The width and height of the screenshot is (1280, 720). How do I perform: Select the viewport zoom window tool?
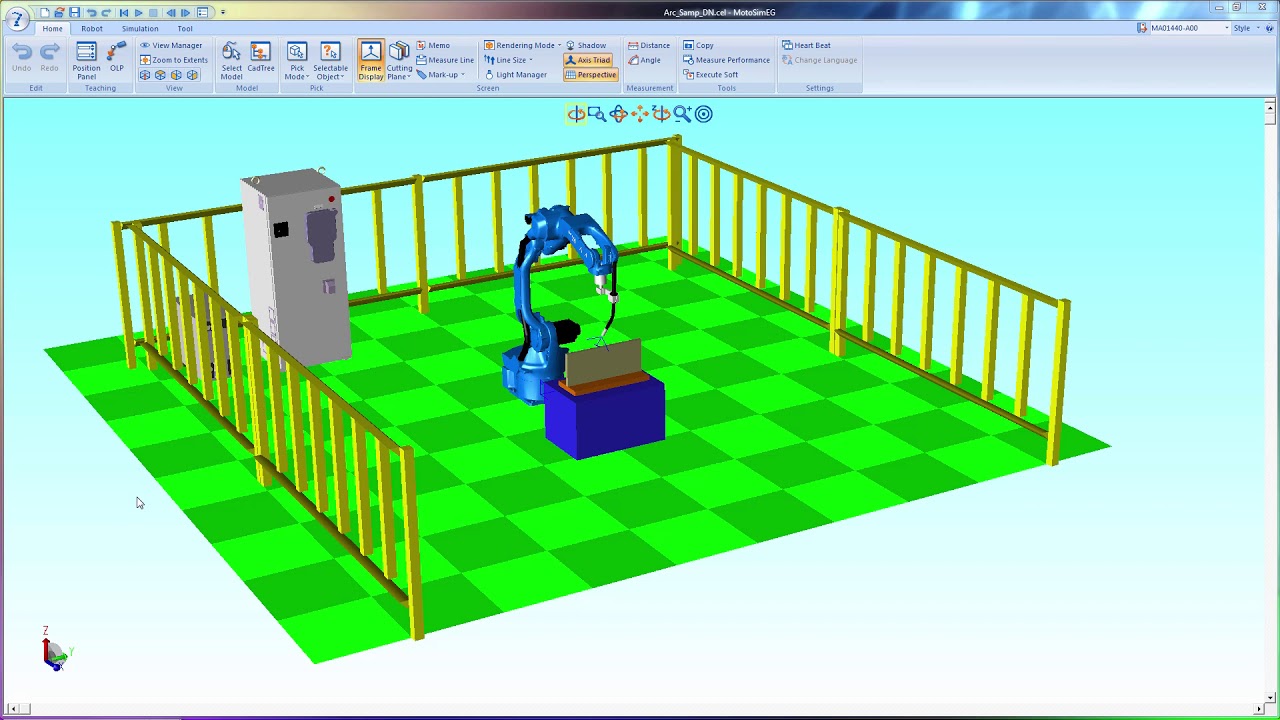597,114
